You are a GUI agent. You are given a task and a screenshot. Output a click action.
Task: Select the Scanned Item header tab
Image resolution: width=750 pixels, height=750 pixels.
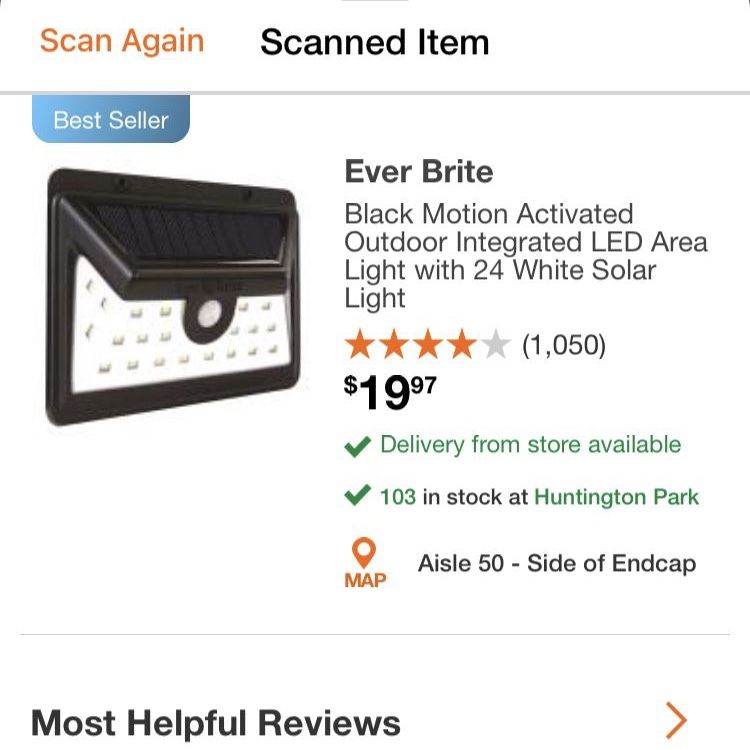point(374,42)
